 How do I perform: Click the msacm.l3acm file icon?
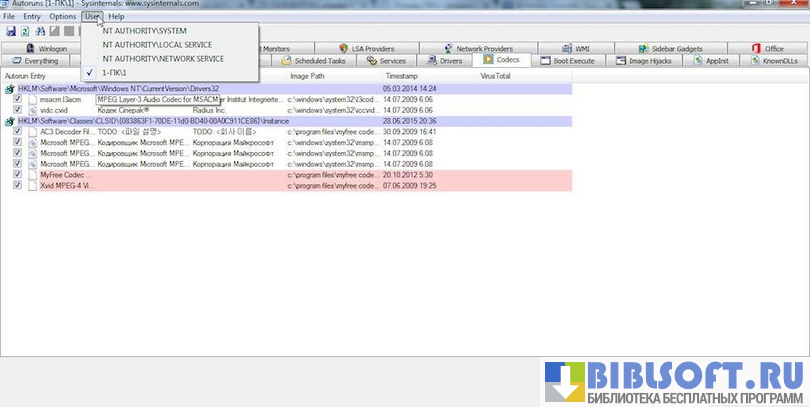31,100
